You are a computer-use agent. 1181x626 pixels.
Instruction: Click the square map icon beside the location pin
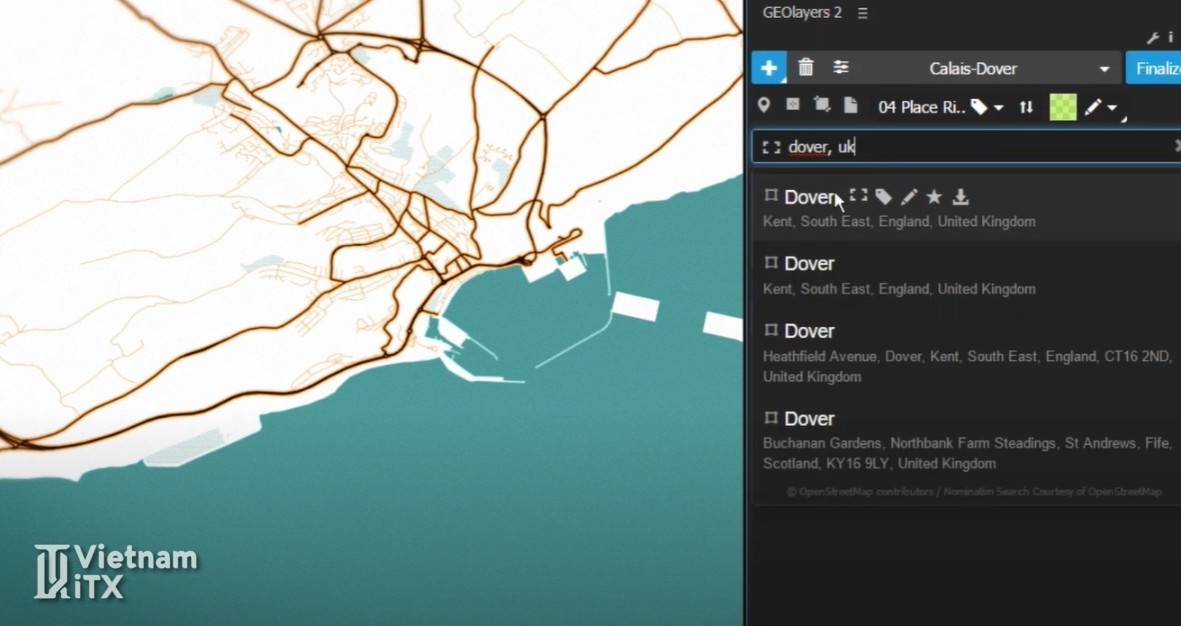point(792,105)
